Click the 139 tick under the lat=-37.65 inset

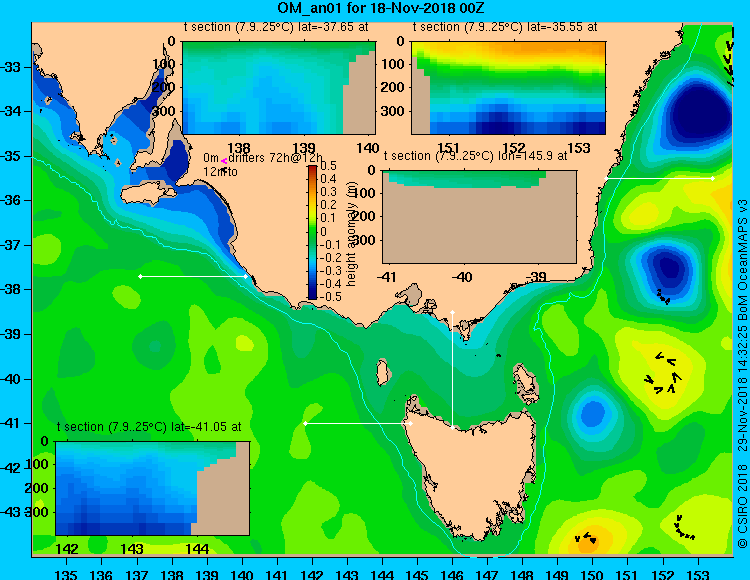click(305, 148)
